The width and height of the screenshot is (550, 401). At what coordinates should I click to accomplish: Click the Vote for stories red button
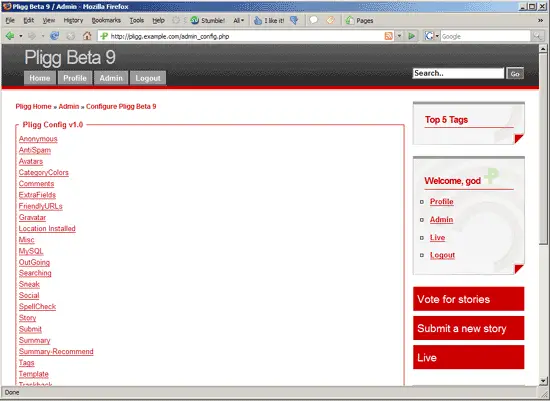pos(469,299)
